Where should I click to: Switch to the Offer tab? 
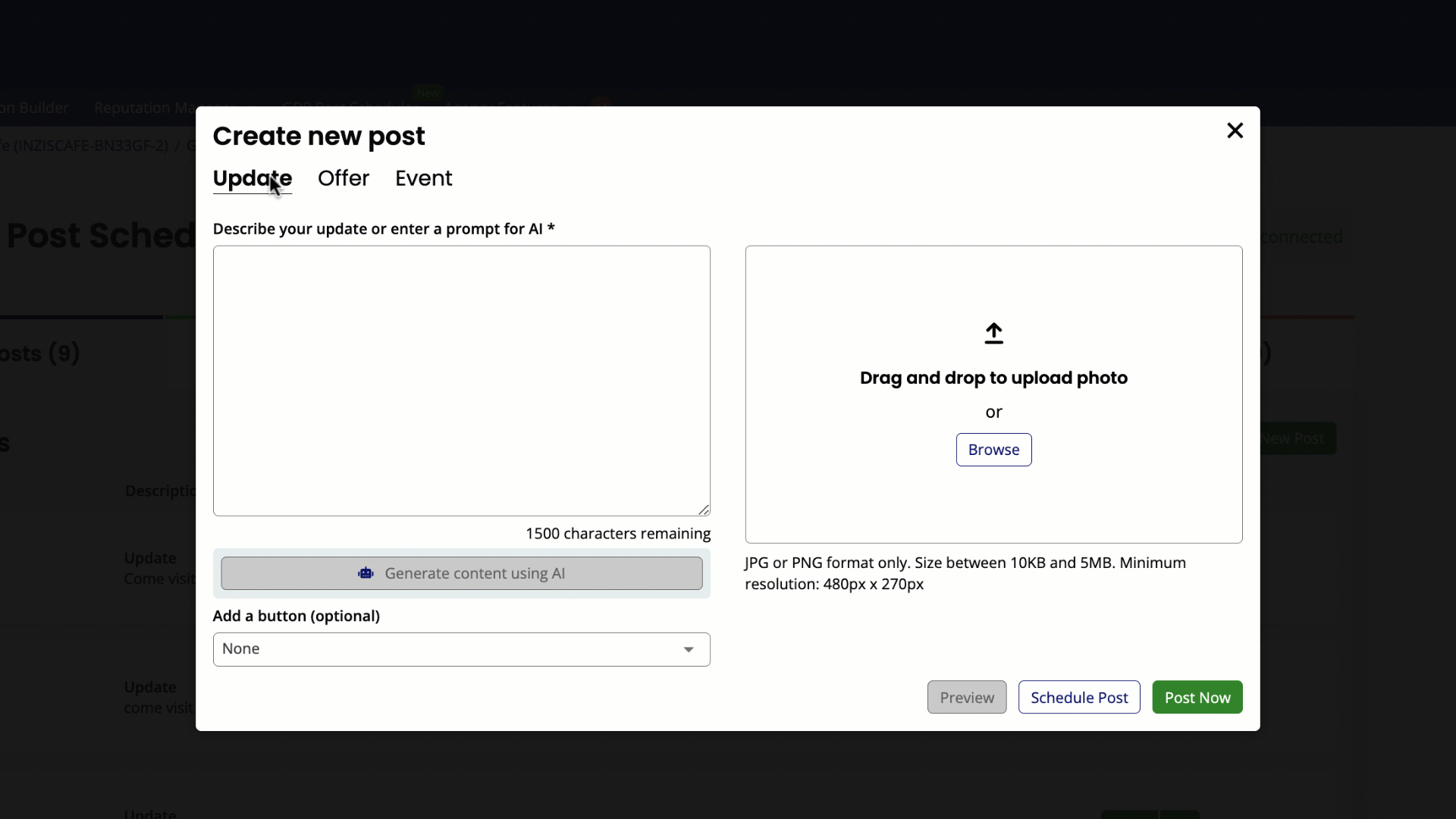pyautogui.click(x=343, y=178)
